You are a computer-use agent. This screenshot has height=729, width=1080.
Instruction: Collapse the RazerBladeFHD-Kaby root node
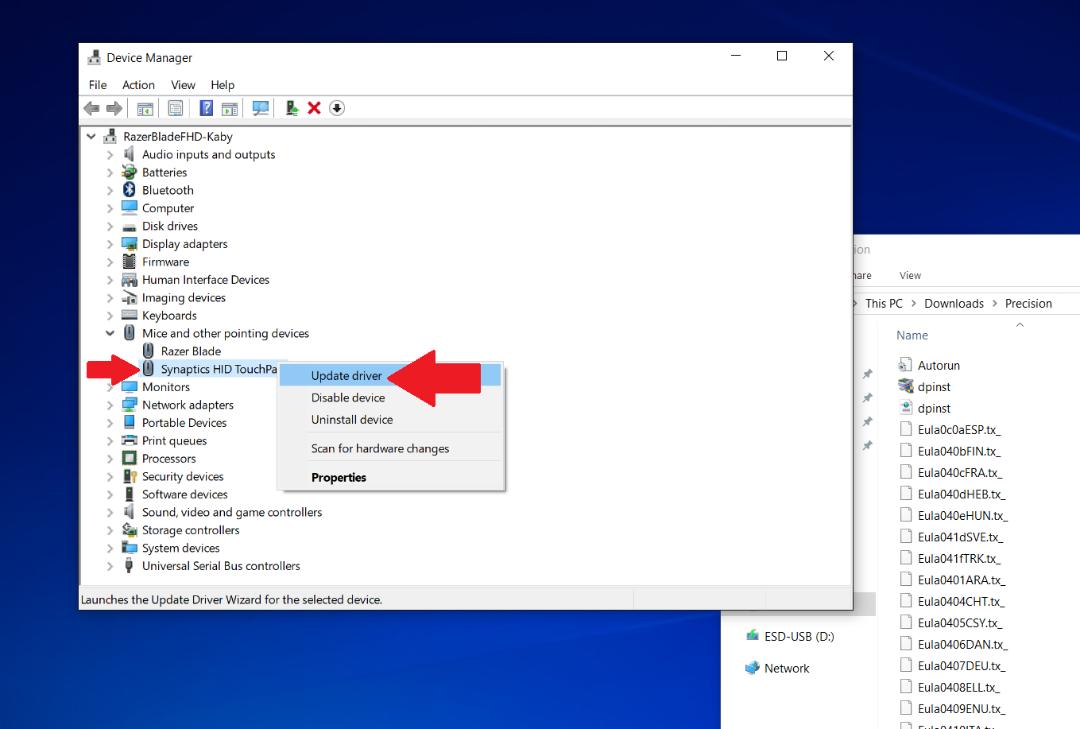tap(91, 136)
